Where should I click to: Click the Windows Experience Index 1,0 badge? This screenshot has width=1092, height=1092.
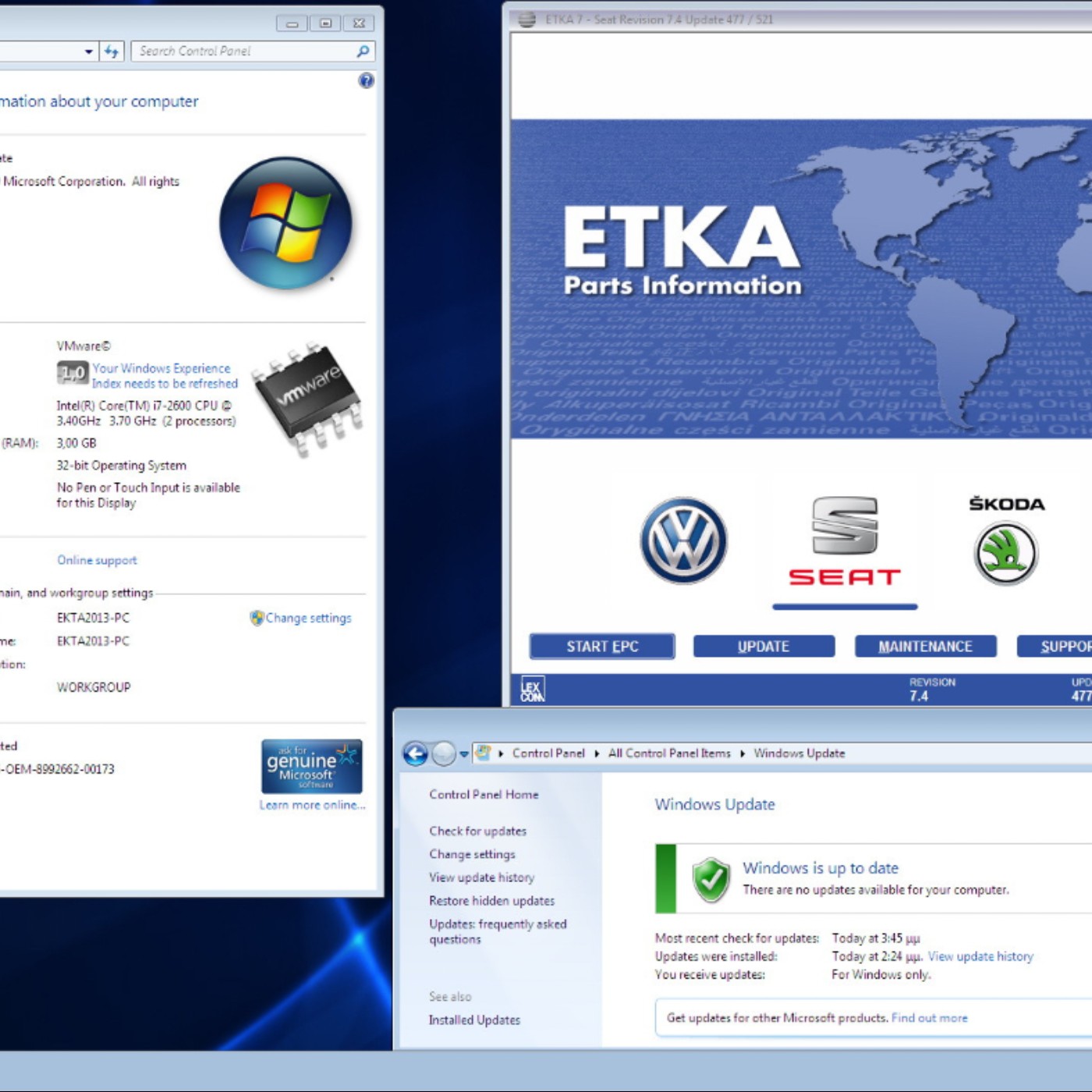point(73,374)
